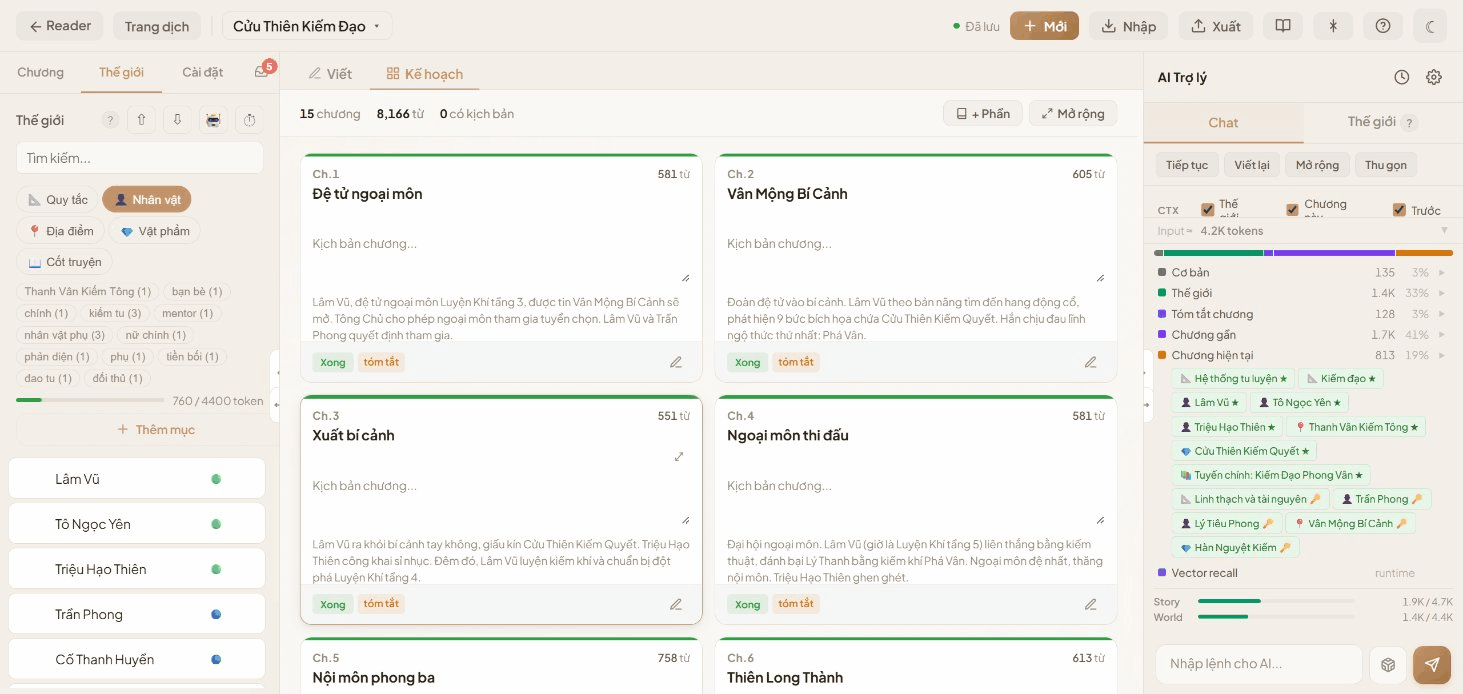Click the Tìm kiếm search field
This screenshot has height=694, width=1463.
coord(140,158)
